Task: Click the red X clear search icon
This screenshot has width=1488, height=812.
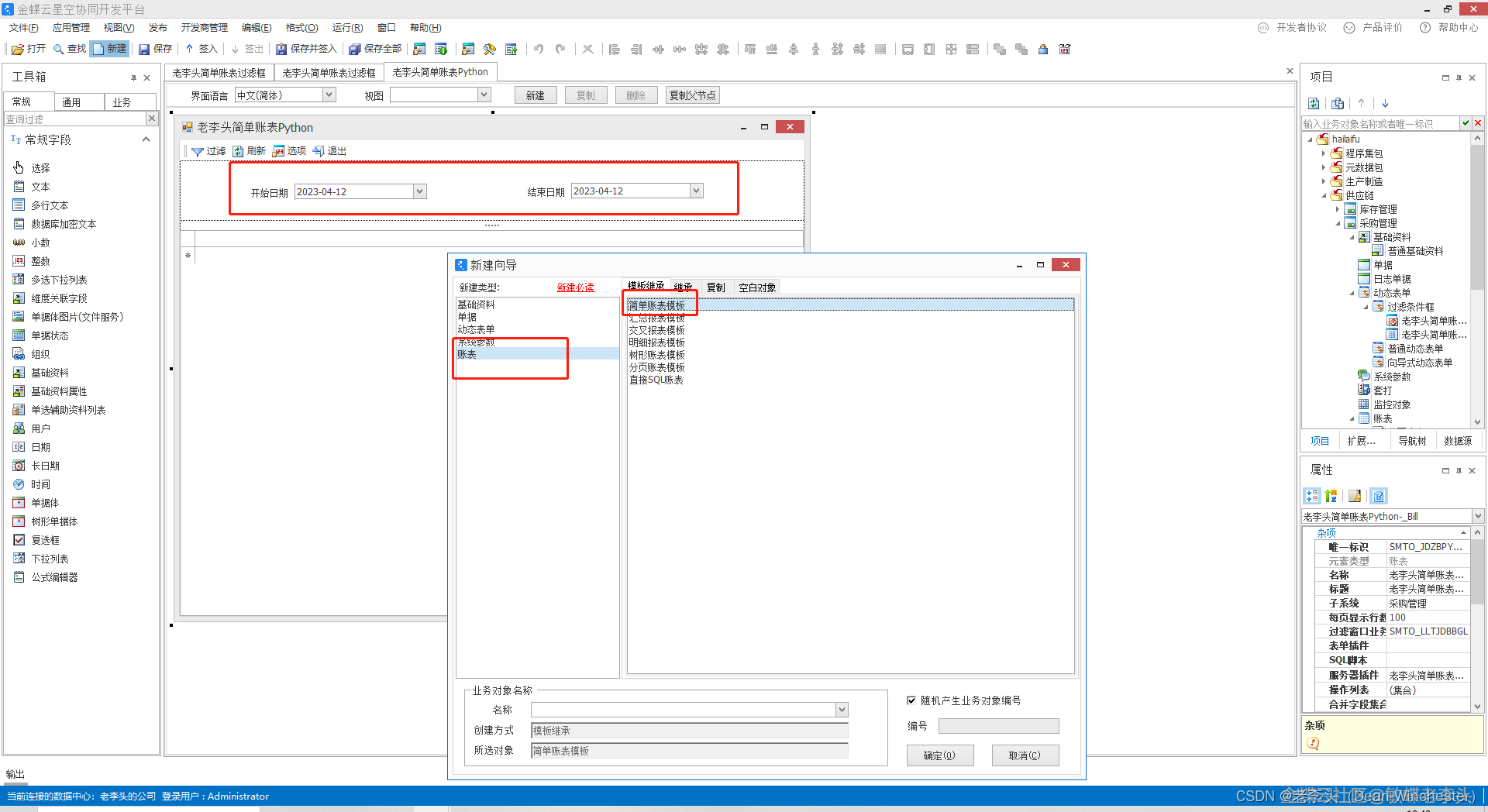Action: pos(1478,123)
